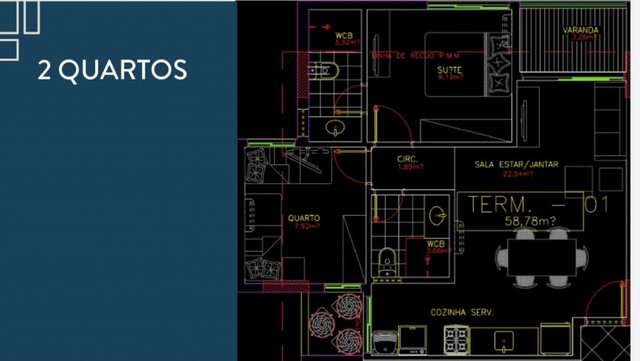Click the toilet symbol in lower WCB

click(387, 262)
